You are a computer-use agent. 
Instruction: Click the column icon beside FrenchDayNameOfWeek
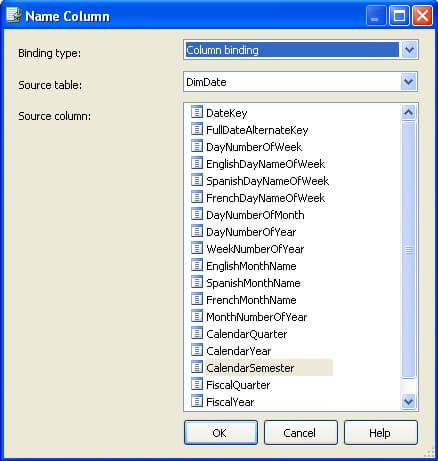click(x=197, y=197)
